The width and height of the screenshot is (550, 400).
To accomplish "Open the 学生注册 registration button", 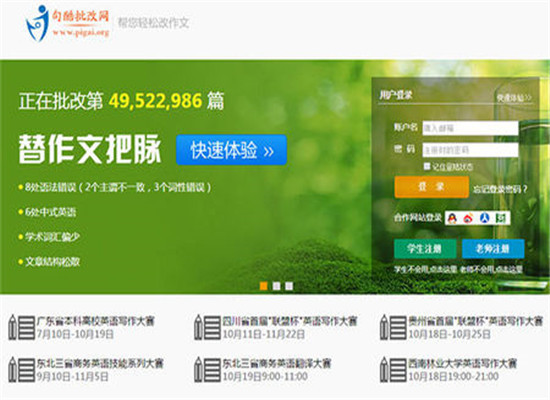I will click(425, 248).
